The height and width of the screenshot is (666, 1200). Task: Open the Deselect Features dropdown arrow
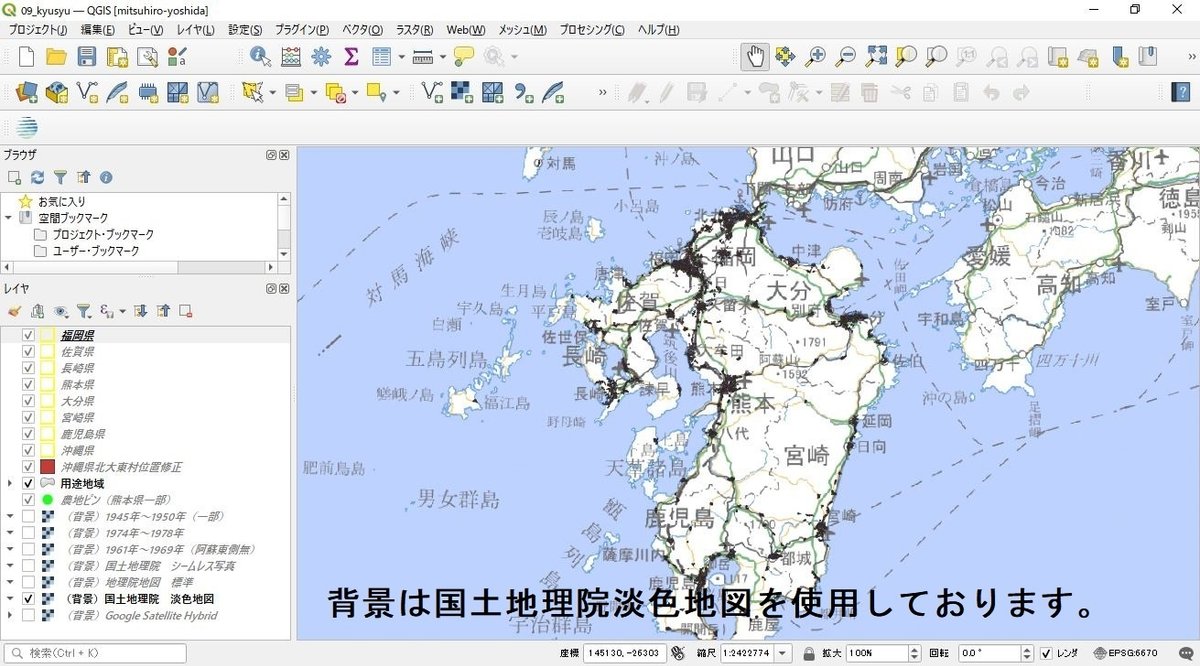coord(355,93)
